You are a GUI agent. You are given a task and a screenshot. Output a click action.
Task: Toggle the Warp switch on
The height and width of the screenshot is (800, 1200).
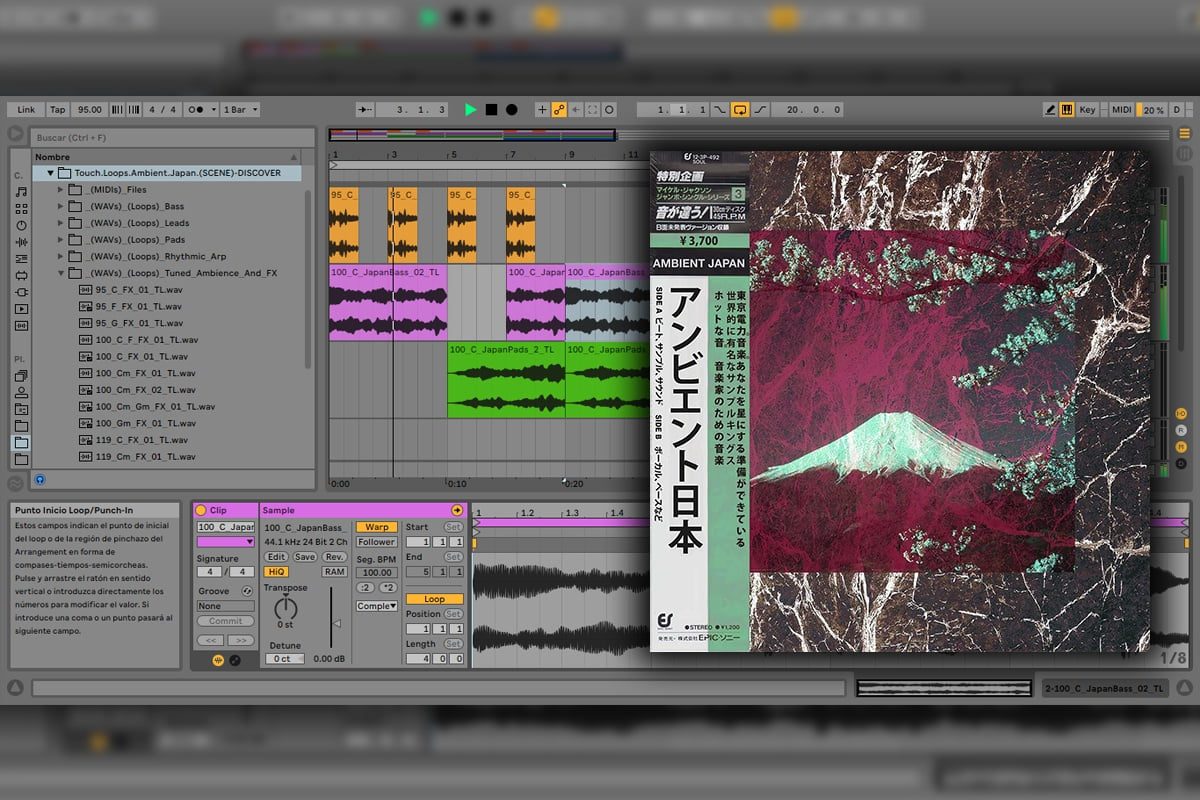pyautogui.click(x=377, y=527)
